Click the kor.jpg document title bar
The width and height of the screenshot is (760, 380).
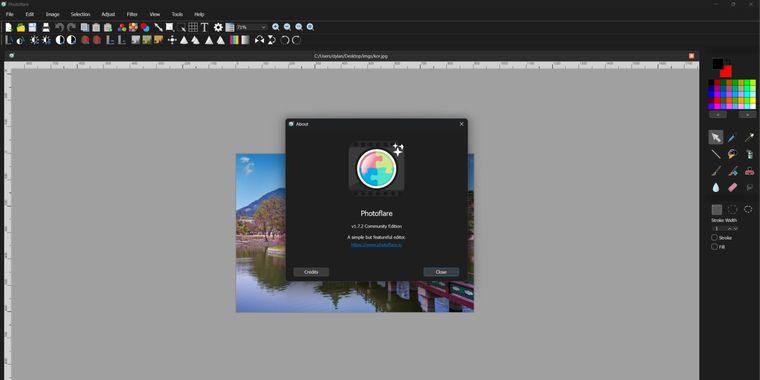tap(351, 56)
